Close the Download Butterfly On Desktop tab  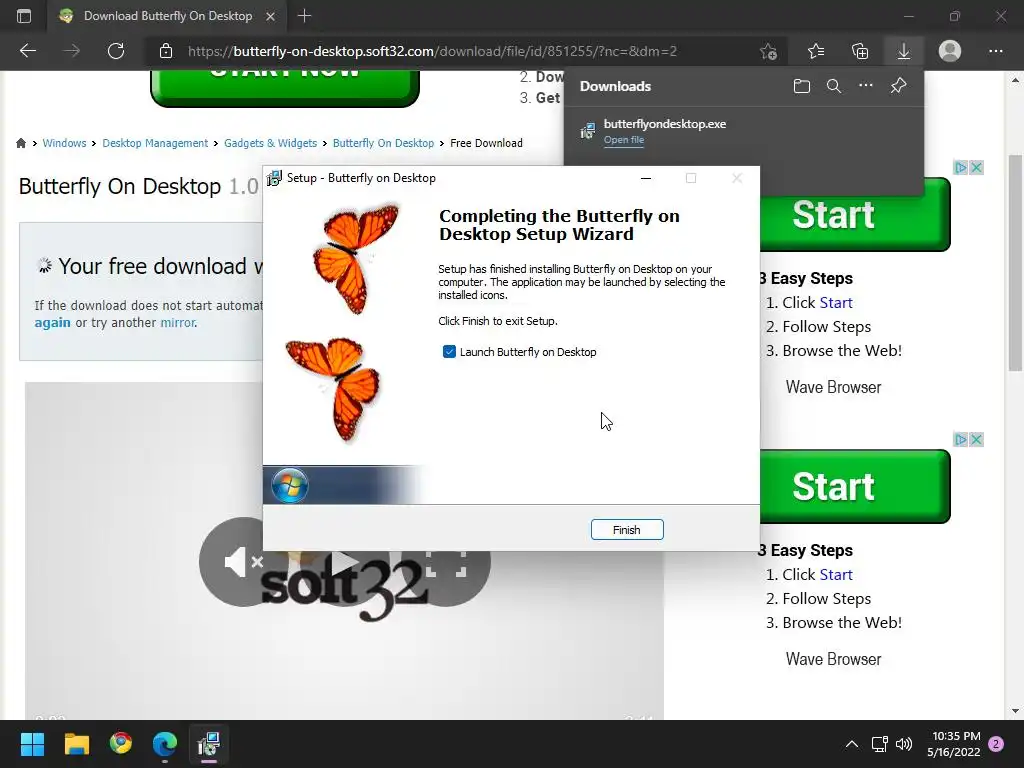pos(270,16)
